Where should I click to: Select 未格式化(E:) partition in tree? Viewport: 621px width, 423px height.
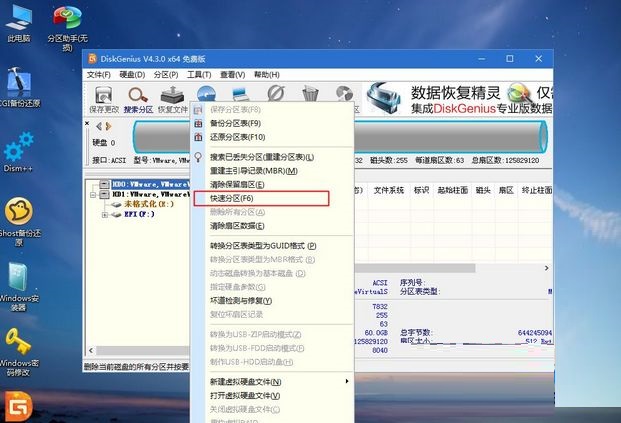tap(143, 204)
